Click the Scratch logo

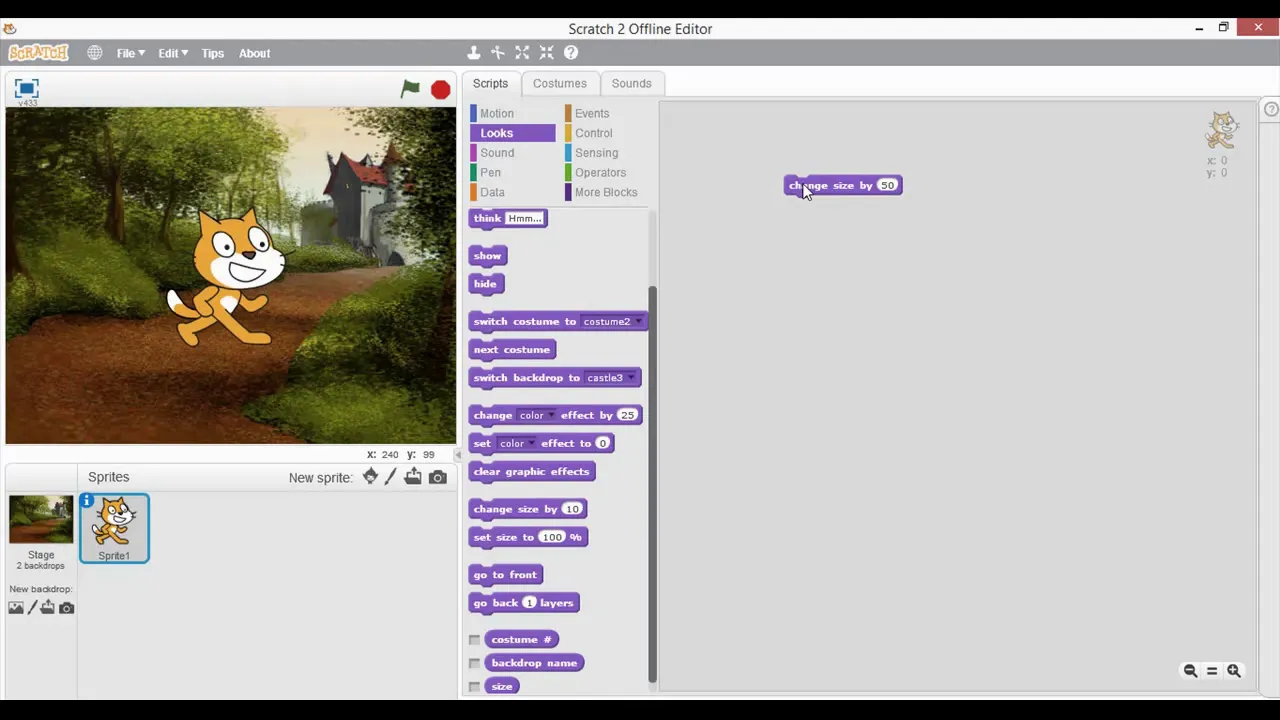pos(38,53)
